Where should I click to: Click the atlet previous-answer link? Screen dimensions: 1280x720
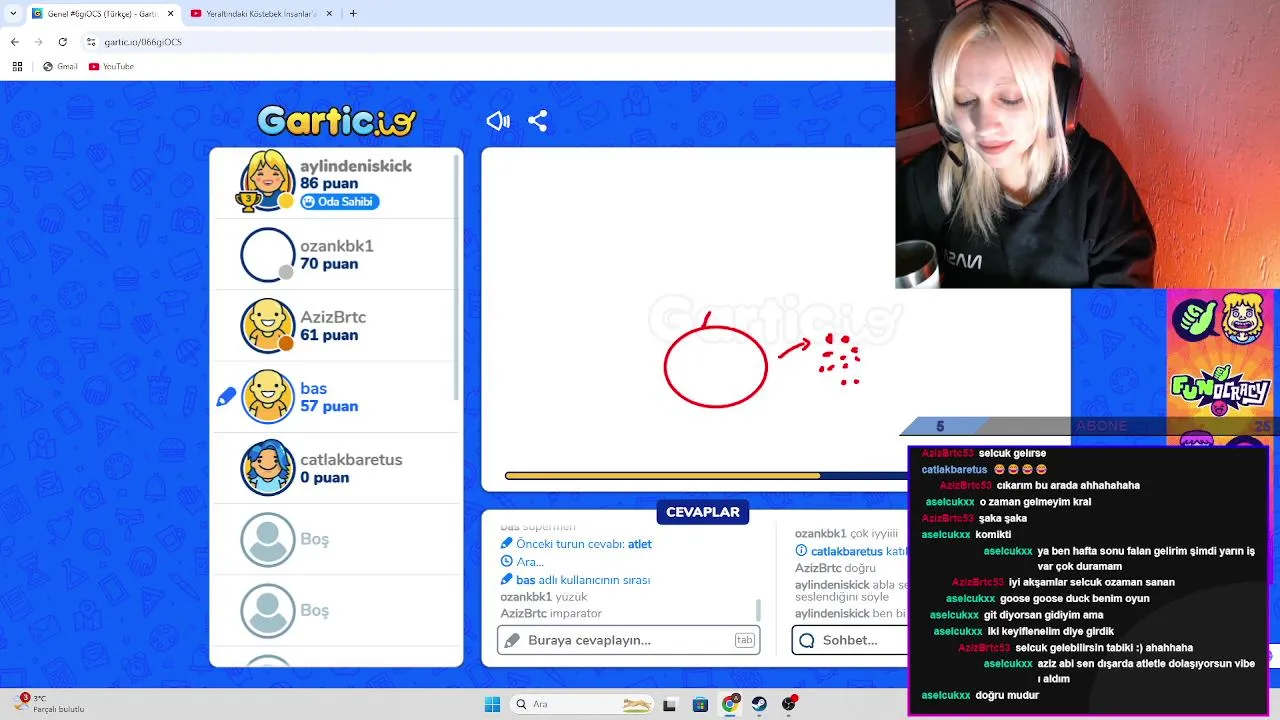click(x=639, y=544)
